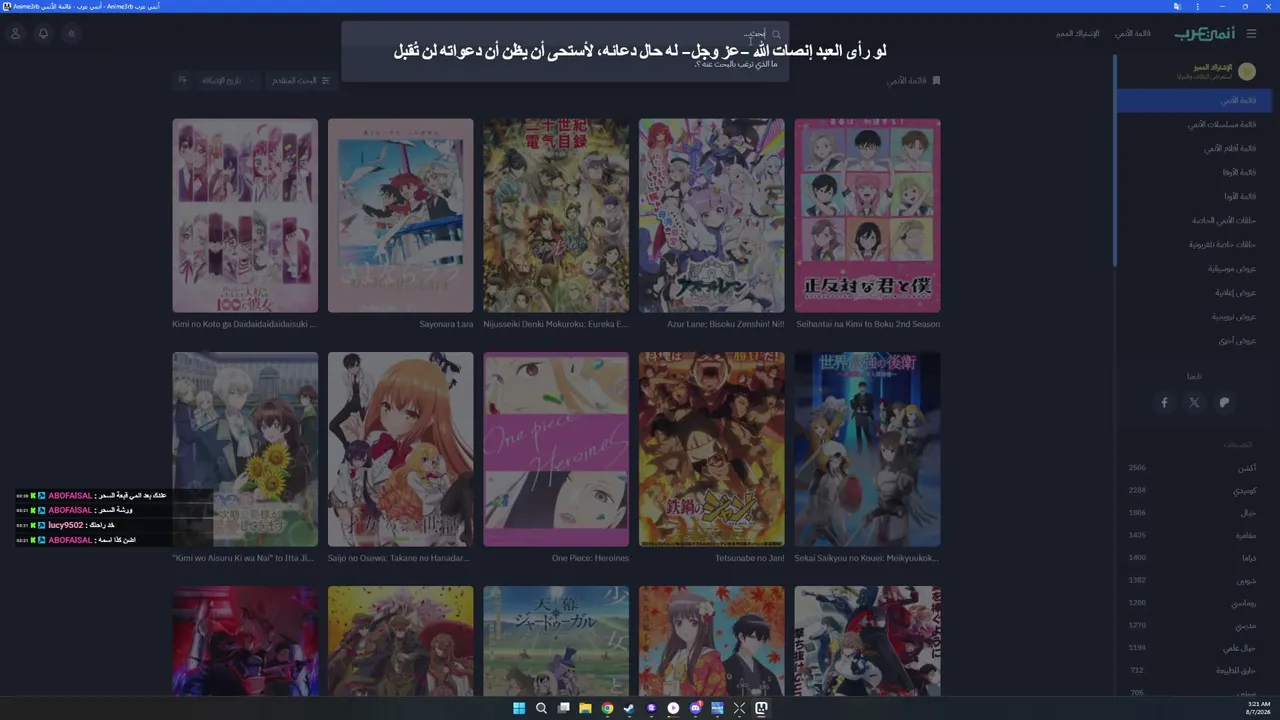Click the Anime3rb site logo

pos(1205,33)
